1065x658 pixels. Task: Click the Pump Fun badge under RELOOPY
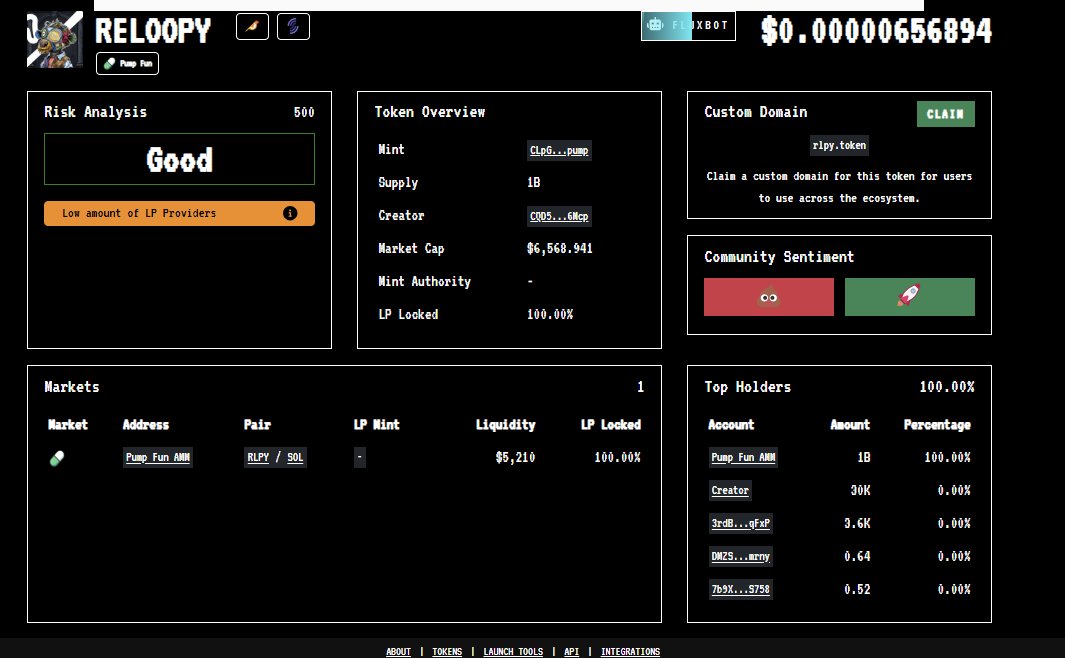tap(128, 63)
